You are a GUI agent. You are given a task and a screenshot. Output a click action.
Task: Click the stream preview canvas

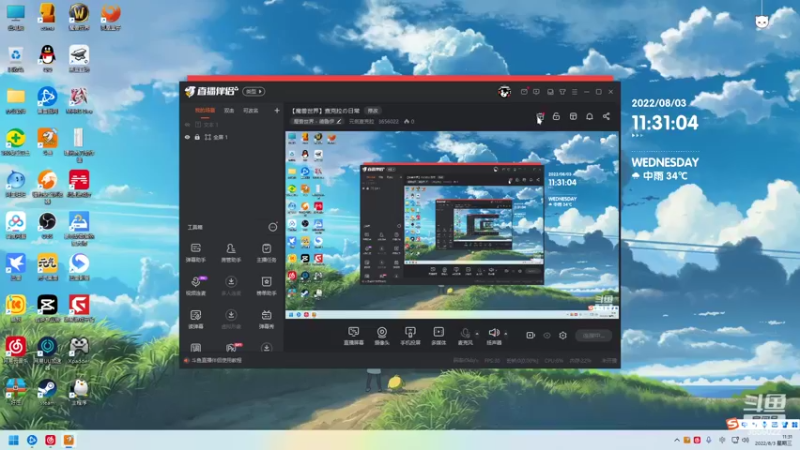pos(452,225)
